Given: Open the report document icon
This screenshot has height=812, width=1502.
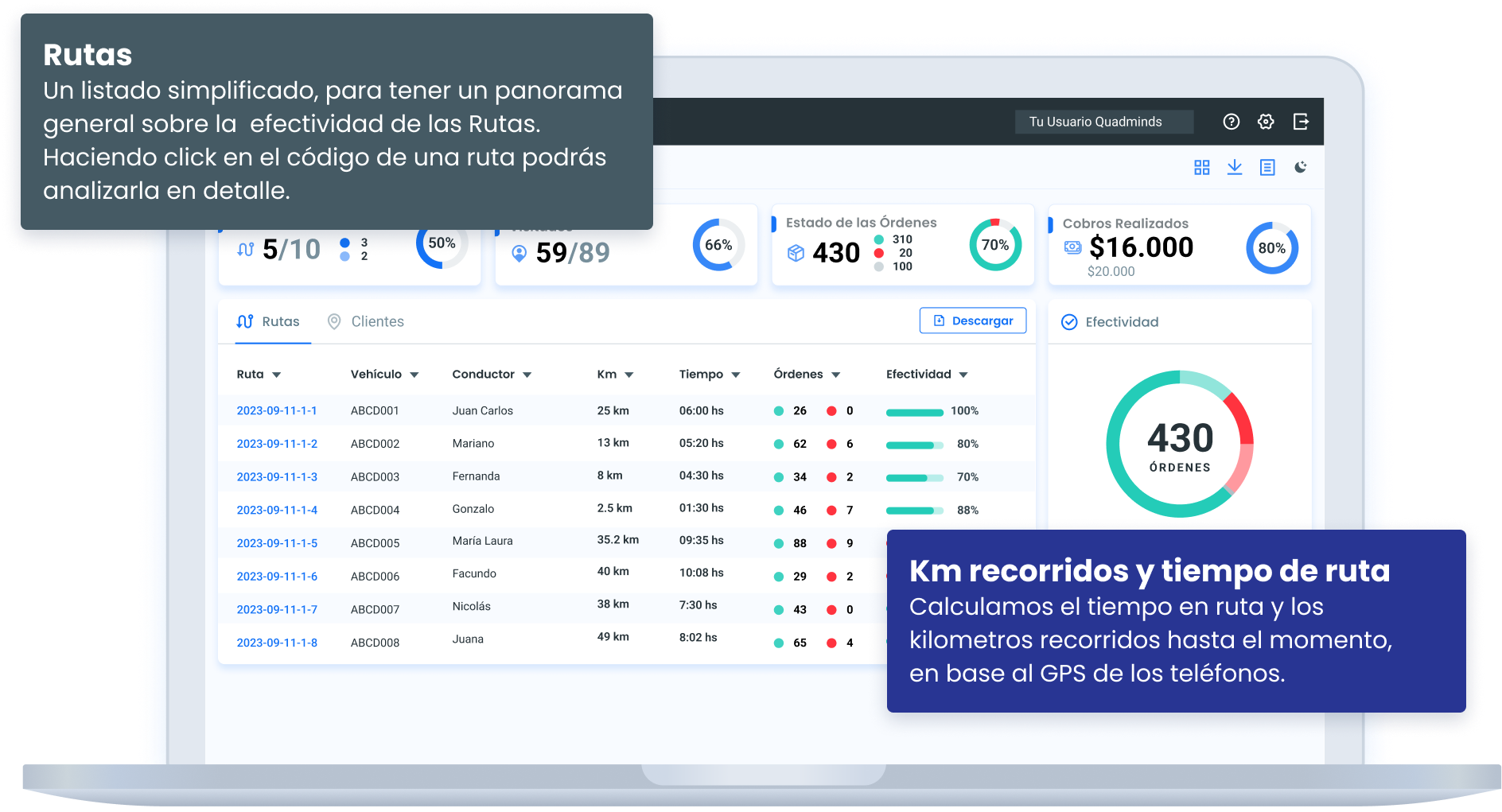Looking at the screenshot, I should click(x=1267, y=167).
